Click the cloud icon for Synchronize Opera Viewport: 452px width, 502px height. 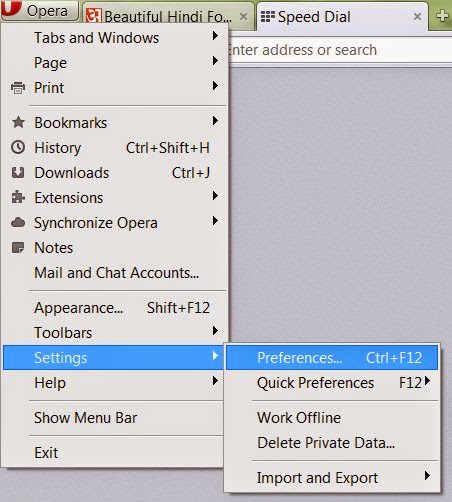click(x=18, y=222)
